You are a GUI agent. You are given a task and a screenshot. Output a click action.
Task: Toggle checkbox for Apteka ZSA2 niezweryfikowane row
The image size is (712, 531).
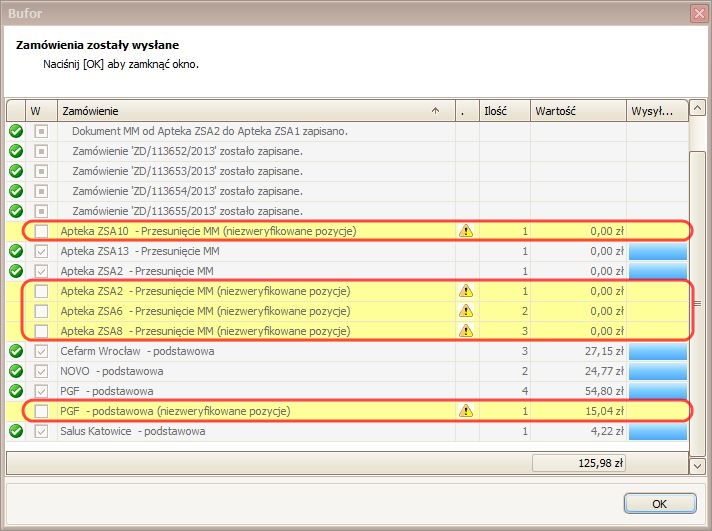click(x=41, y=291)
